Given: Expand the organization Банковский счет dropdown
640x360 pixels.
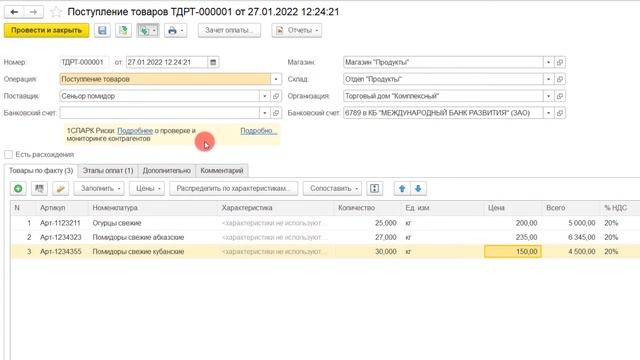Looking at the screenshot, I should (x=549, y=113).
